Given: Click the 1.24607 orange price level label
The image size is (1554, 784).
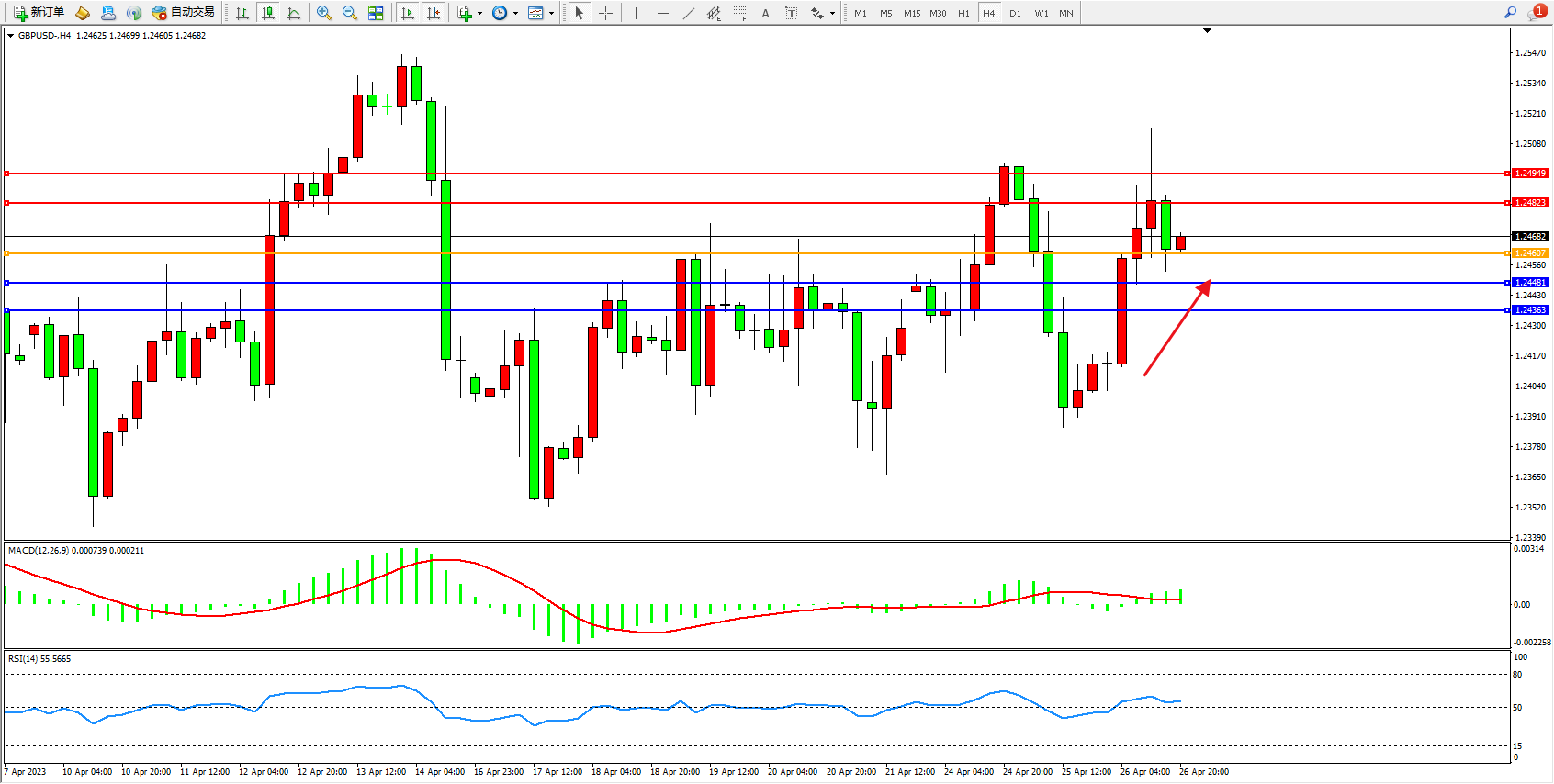Looking at the screenshot, I should click(1530, 253).
